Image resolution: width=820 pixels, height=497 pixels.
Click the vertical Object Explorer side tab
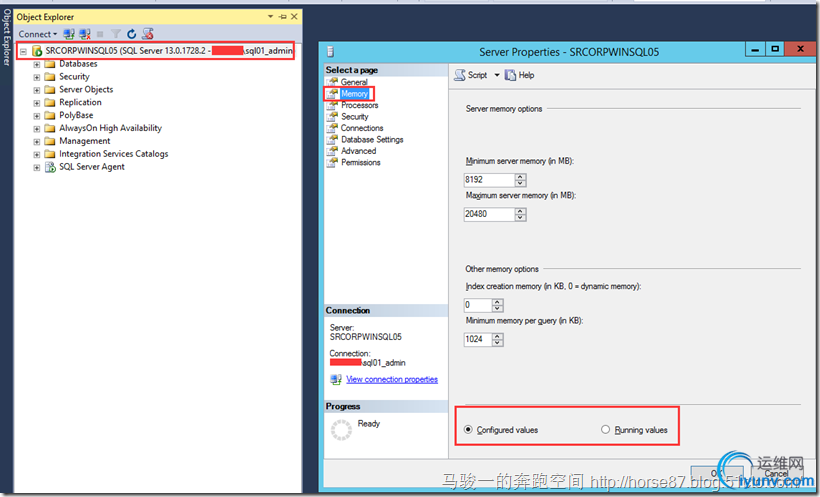click(6, 37)
